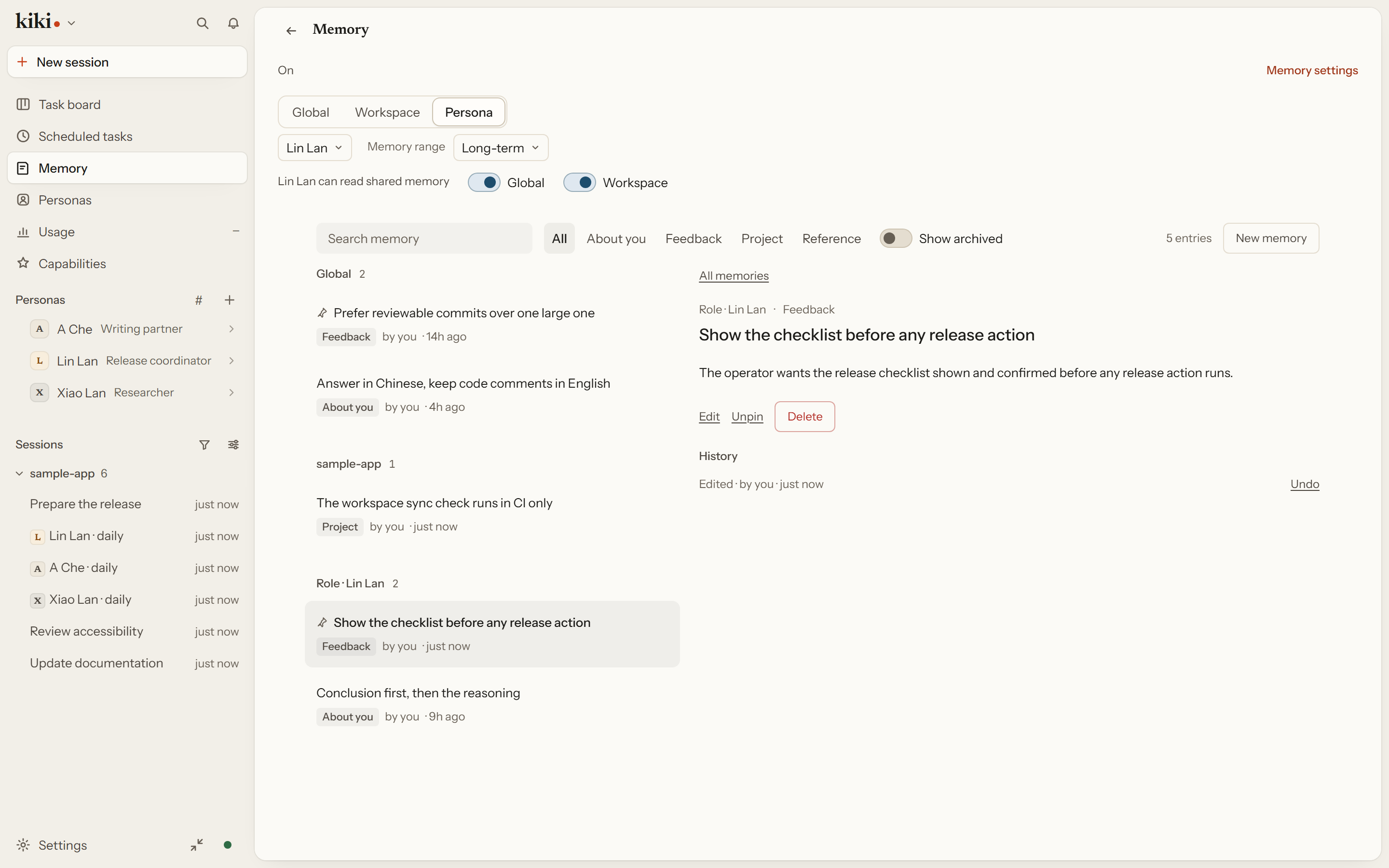Viewport: 1389px width, 868px height.
Task: Delete the selected memory
Action: (x=804, y=416)
